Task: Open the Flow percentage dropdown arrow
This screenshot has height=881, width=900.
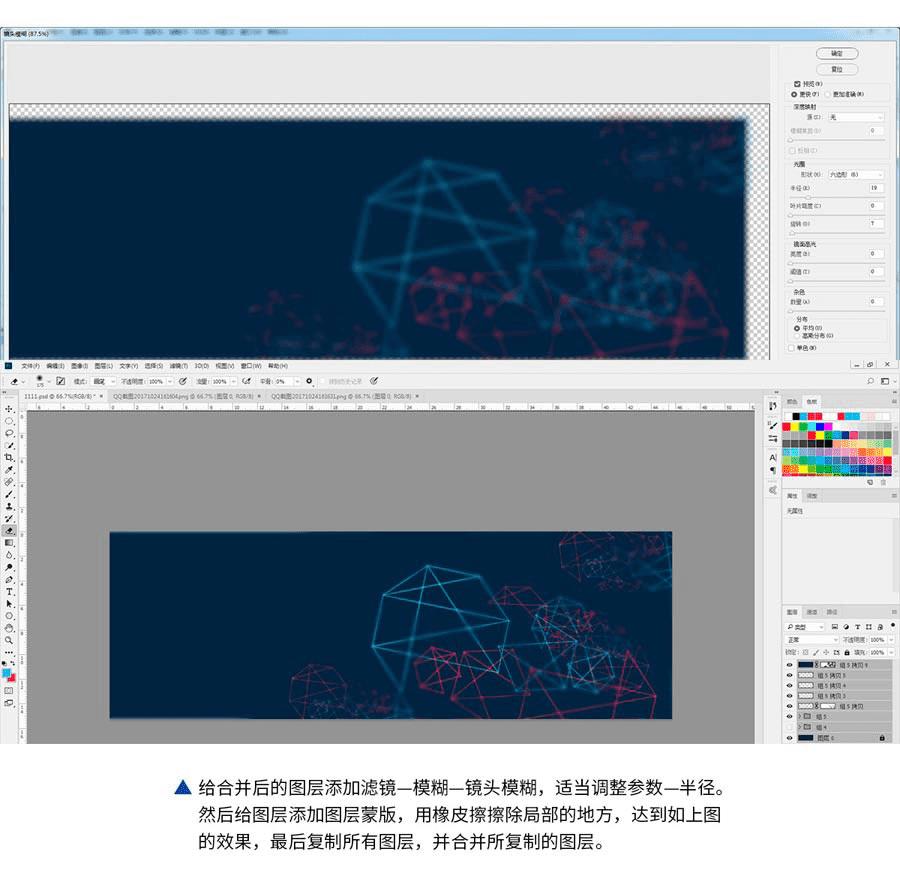Action: coord(234,382)
